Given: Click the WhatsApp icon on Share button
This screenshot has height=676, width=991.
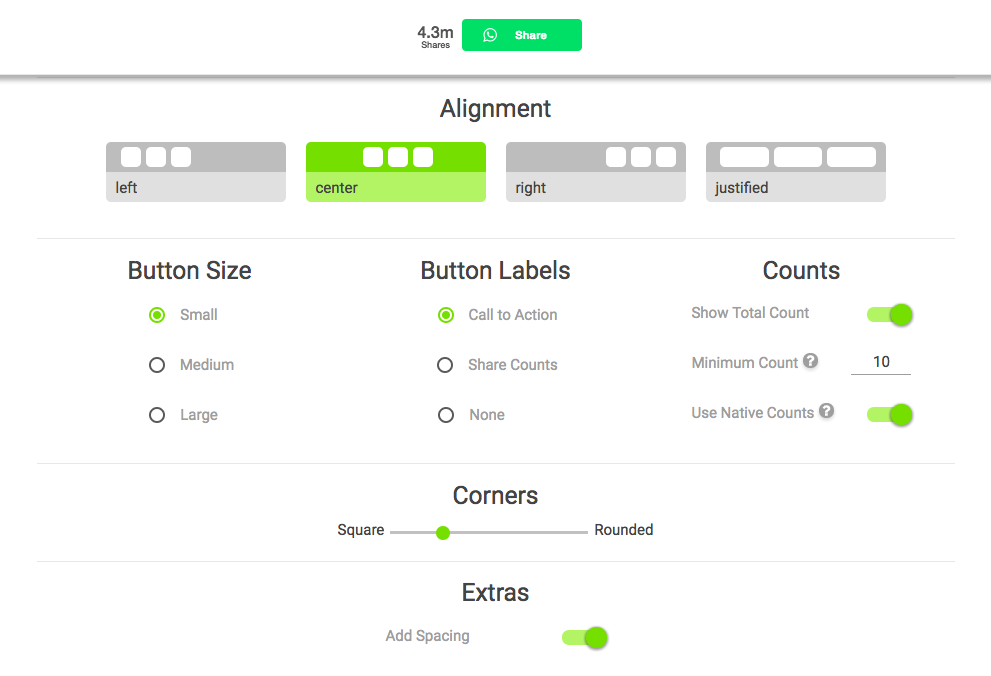Looking at the screenshot, I should tap(490, 35).
